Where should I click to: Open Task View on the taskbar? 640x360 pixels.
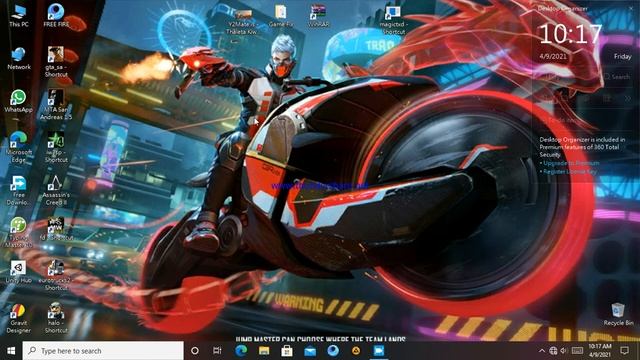click(x=217, y=351)
